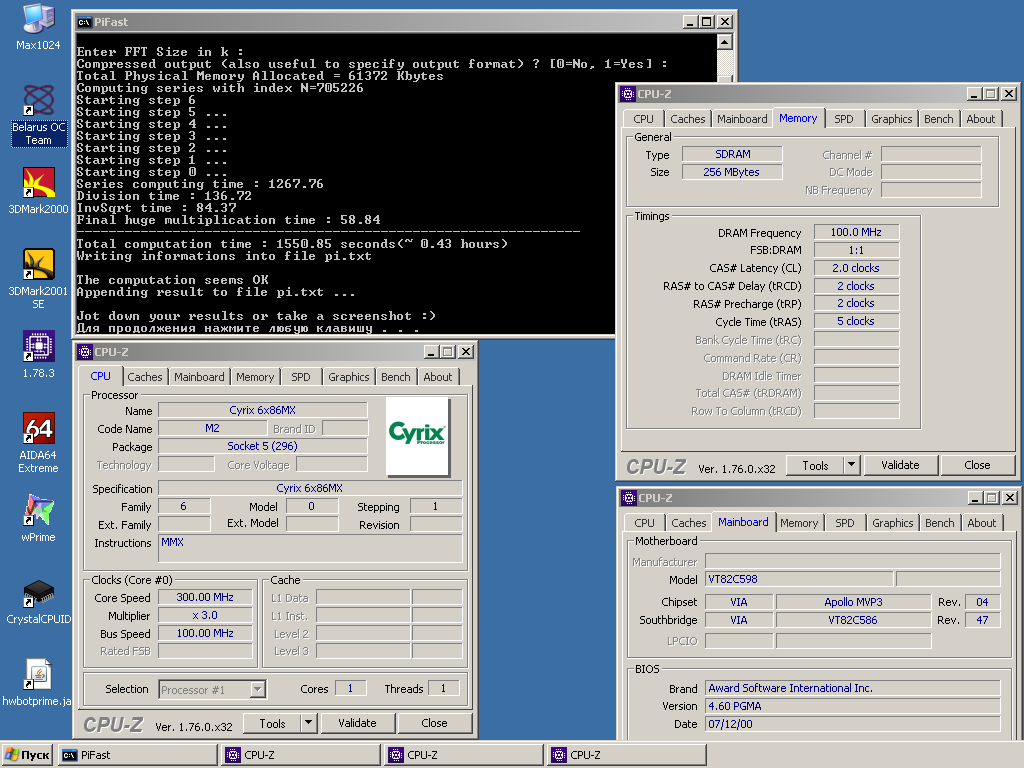Click the Core Speed 300.00 MHz value
This screenshot has height=768, width=1024.
(205, 598)
